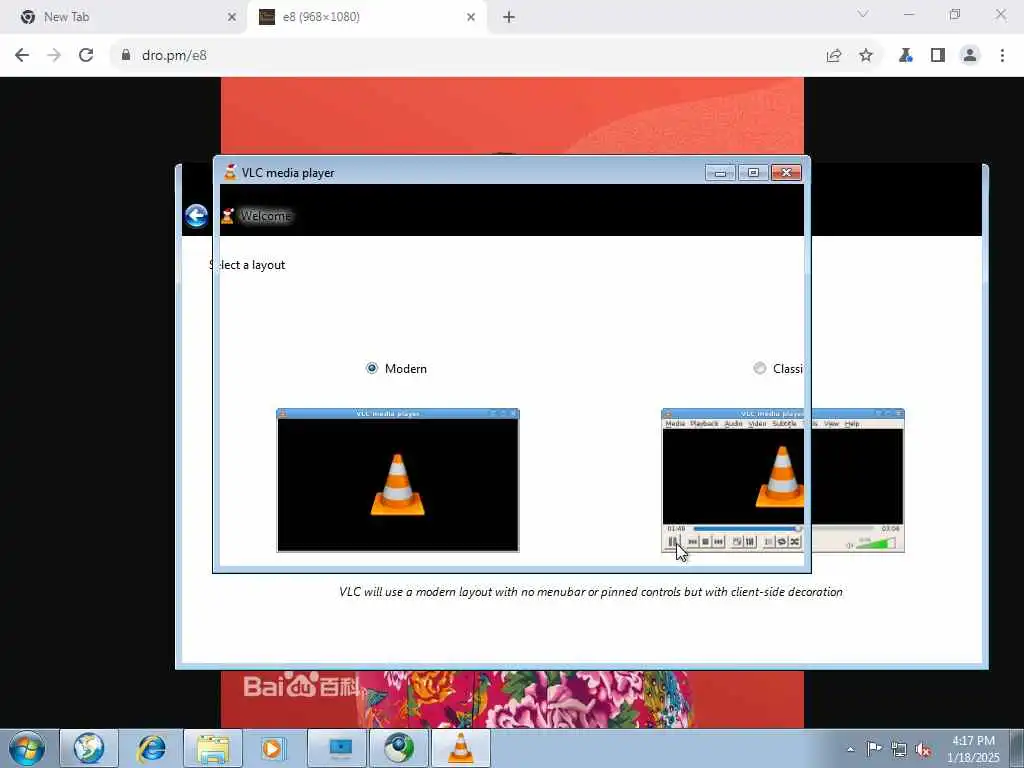The width and height of the screenshot is (1024, 768).
Task: Open the browser profile avatar
Action: pos(970,56)
